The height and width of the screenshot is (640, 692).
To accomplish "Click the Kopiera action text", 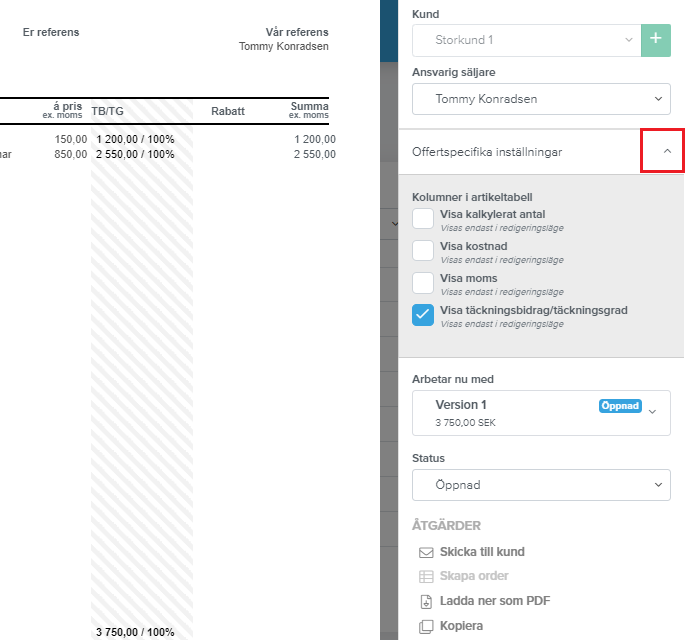I will [x=461, y=626].
